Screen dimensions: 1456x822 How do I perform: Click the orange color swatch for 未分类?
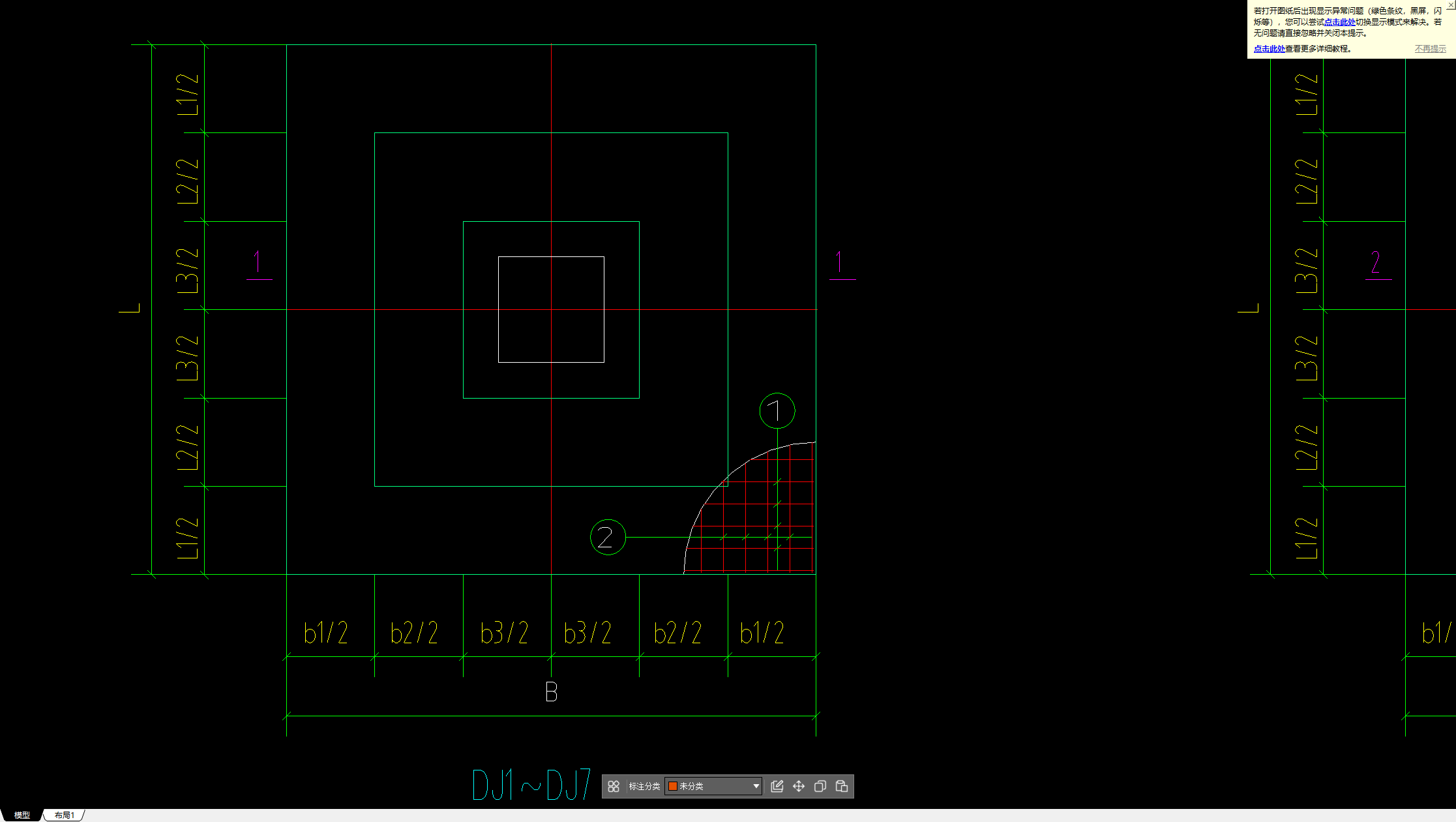click(x=672, y=786)
